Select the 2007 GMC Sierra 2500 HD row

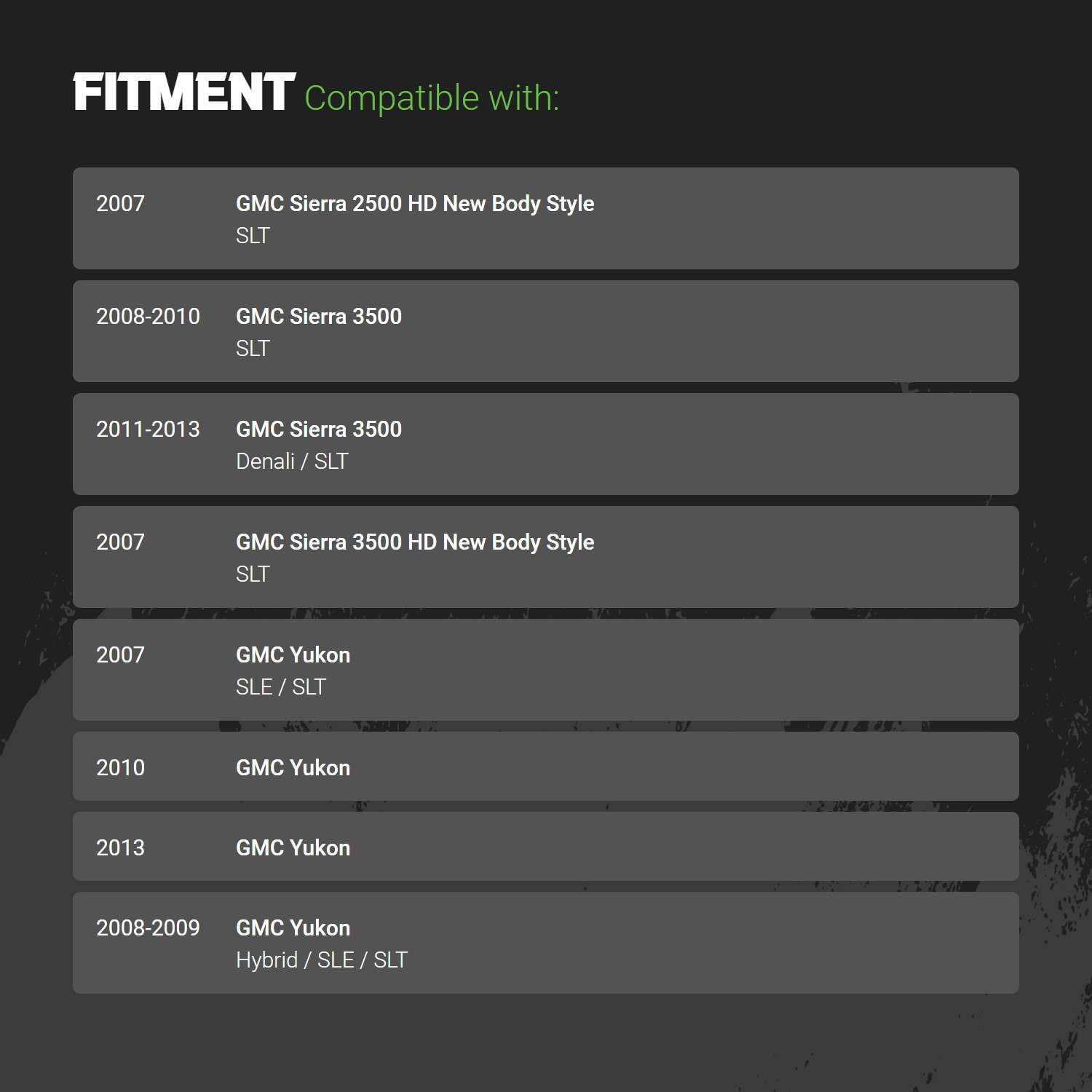546,218
